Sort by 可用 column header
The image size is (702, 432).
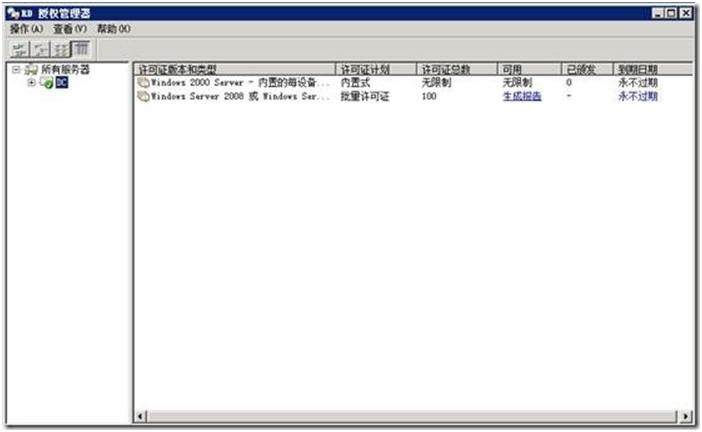(x=530, y=69)
